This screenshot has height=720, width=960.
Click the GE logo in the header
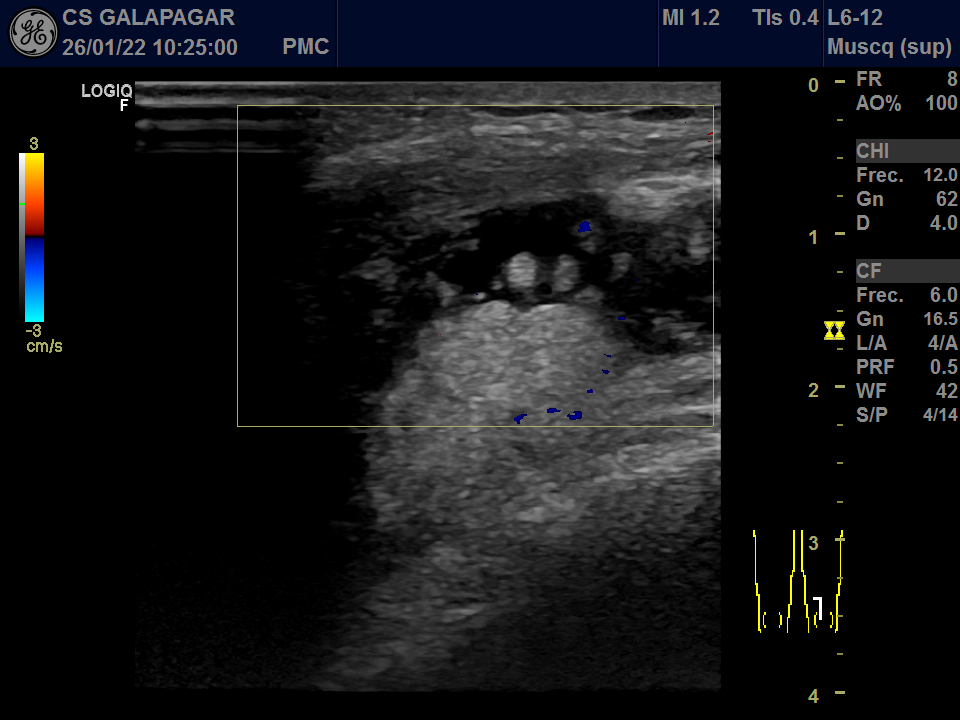[33, 33]
